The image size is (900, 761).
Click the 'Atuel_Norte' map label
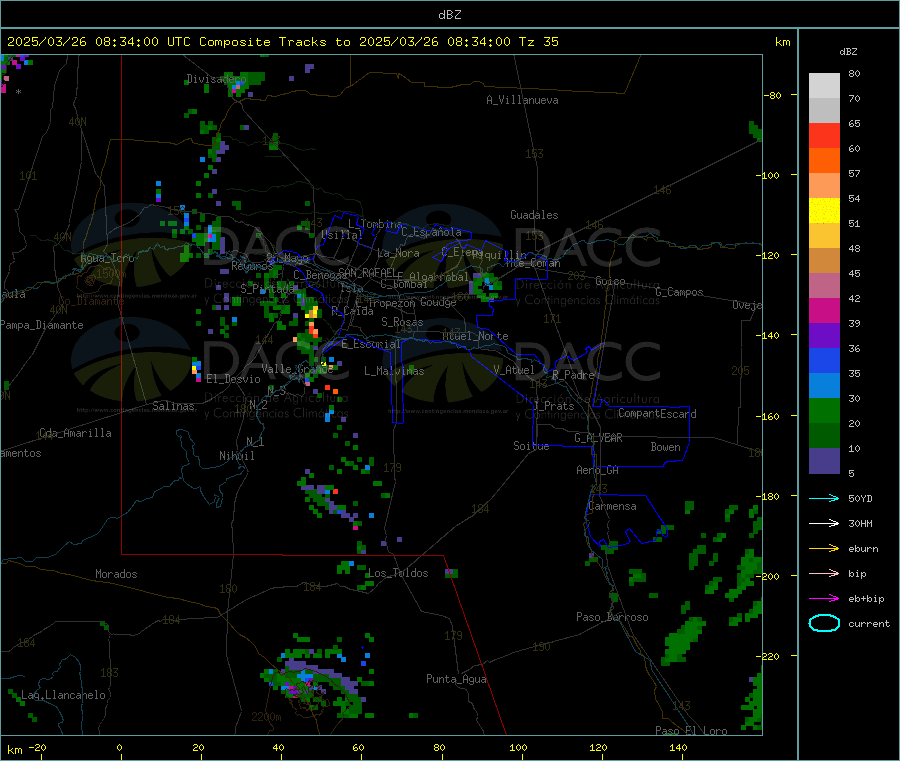(x=475, y=336)
